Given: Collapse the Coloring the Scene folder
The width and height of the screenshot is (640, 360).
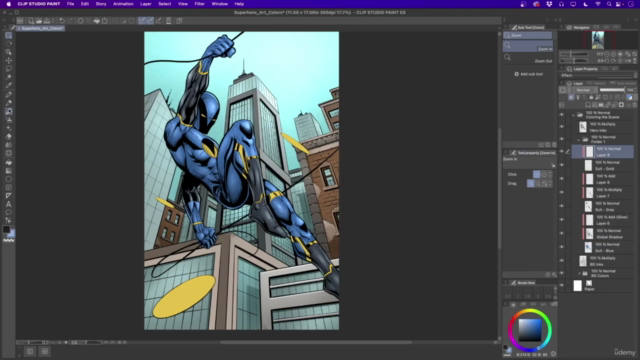Looking at the screenshot, I should pos(573,115).
